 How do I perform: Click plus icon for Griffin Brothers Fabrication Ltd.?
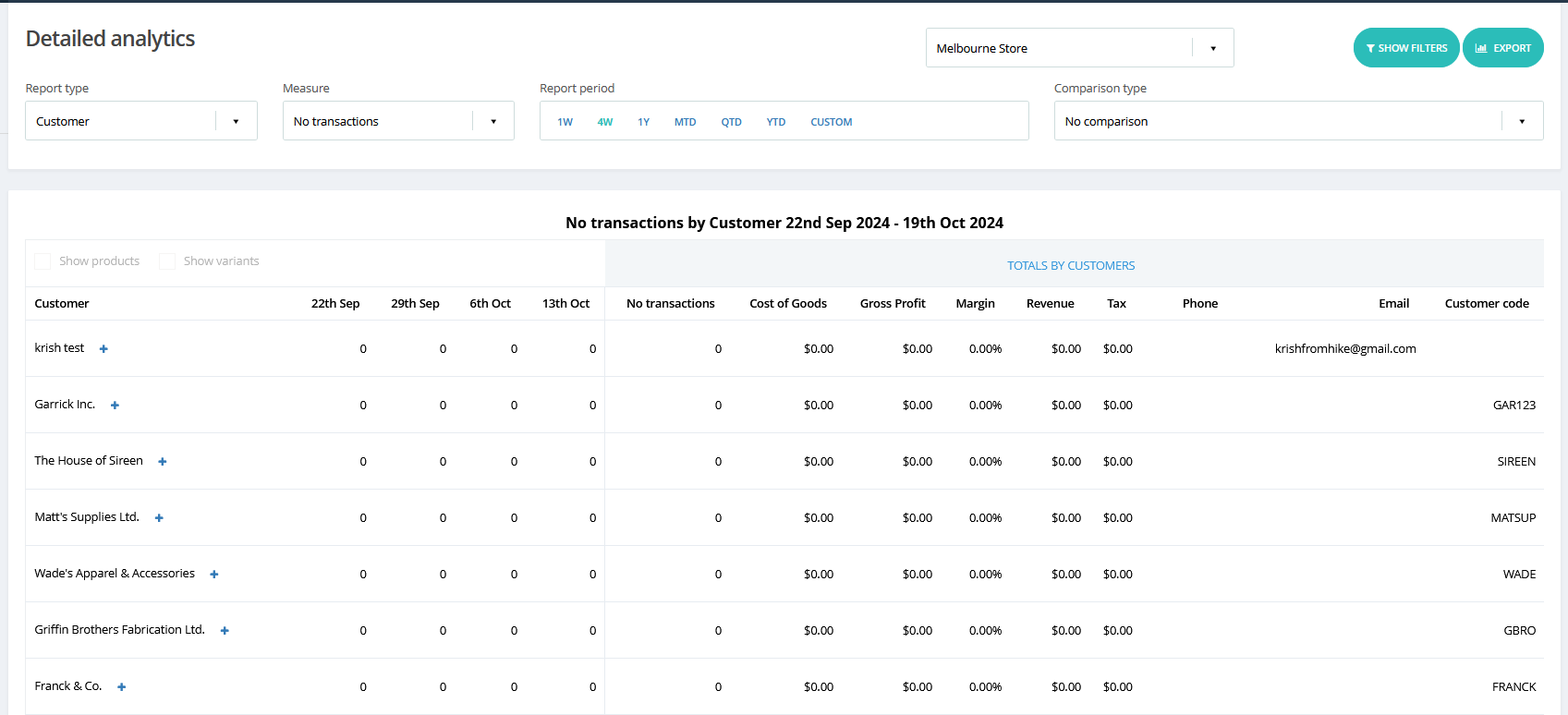click(225, 631)
